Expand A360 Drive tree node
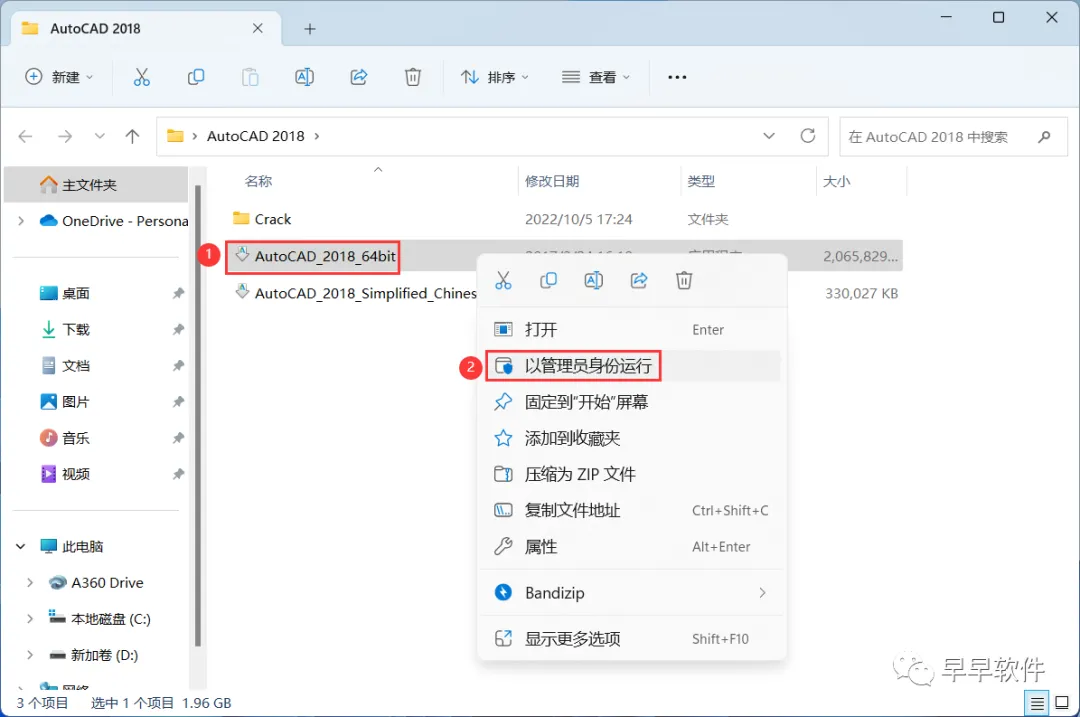 point(30,583)
